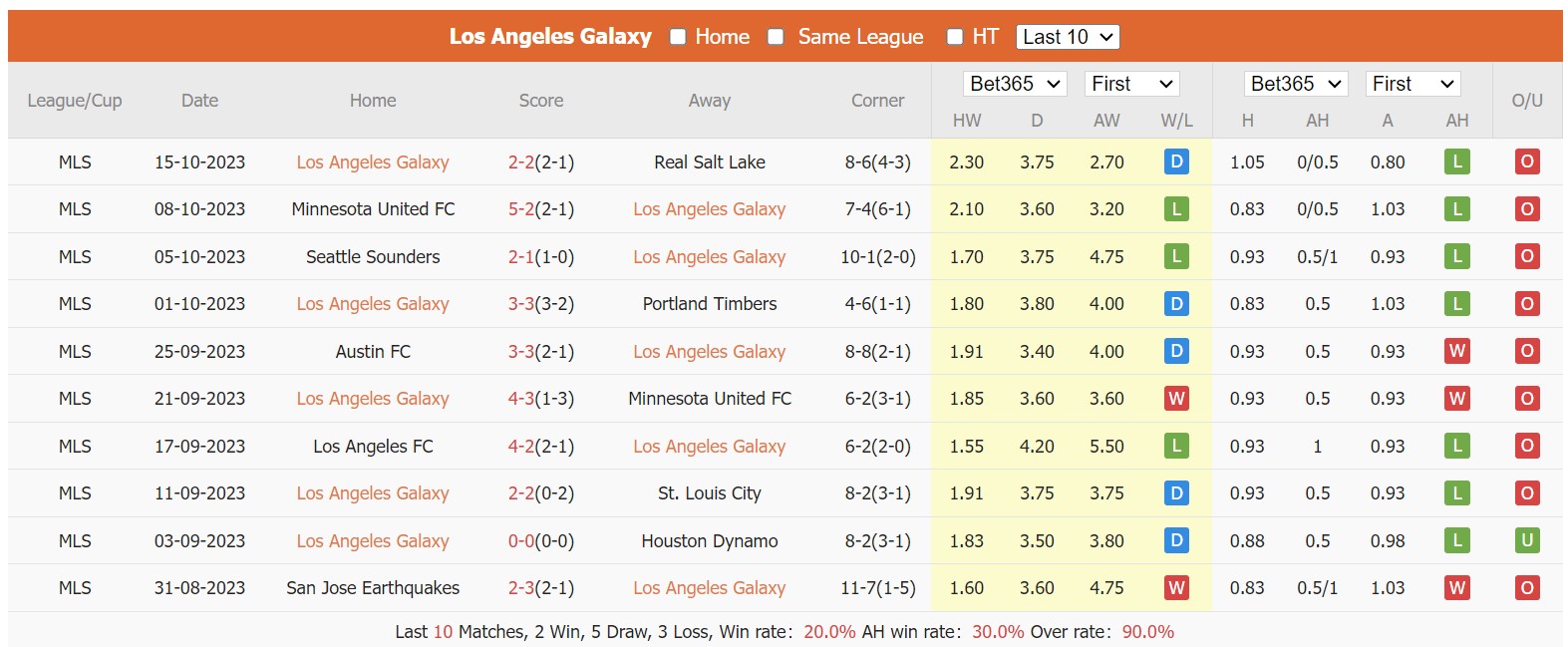
Task: Click the red 20.0% win rate text
Action: (x=830, y=631)
